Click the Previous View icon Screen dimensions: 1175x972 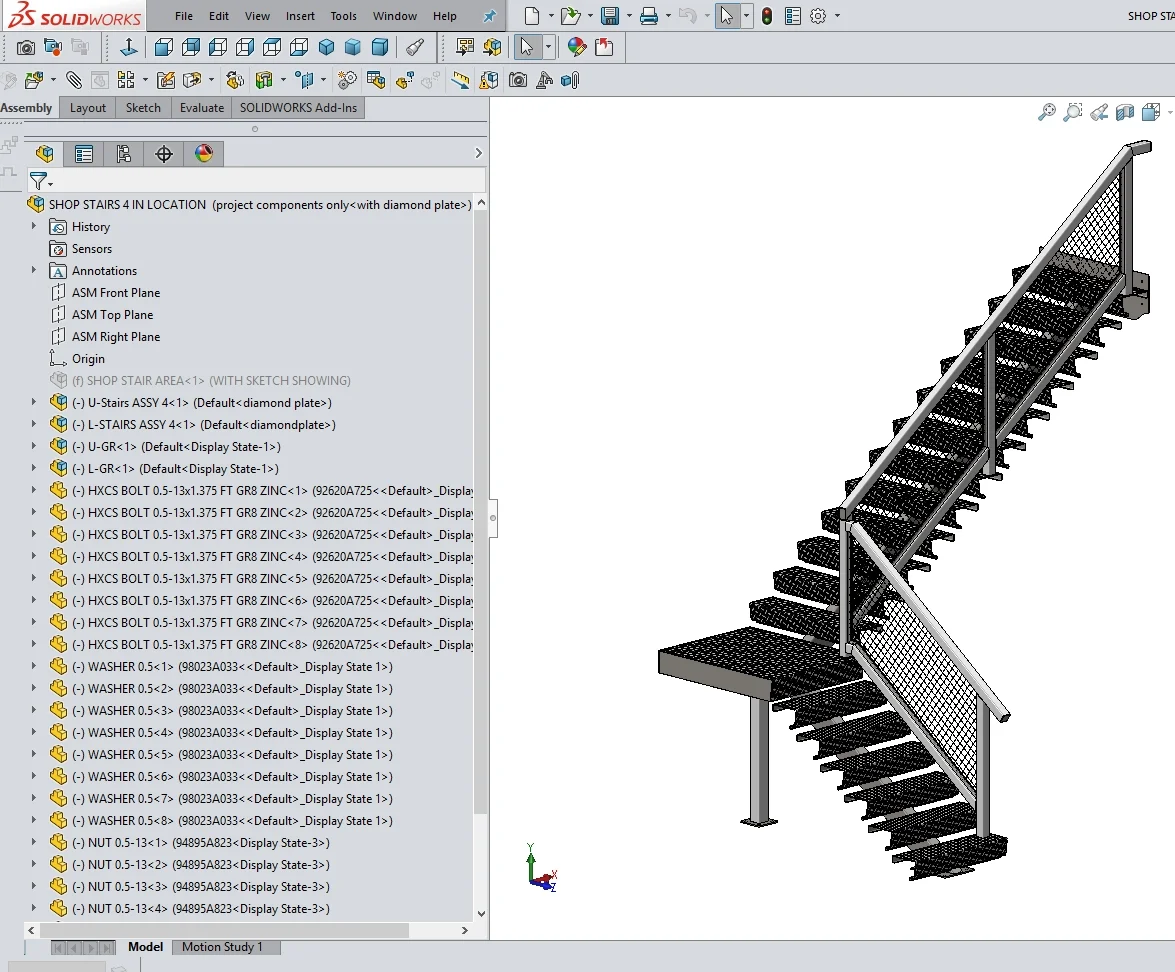1099,112
